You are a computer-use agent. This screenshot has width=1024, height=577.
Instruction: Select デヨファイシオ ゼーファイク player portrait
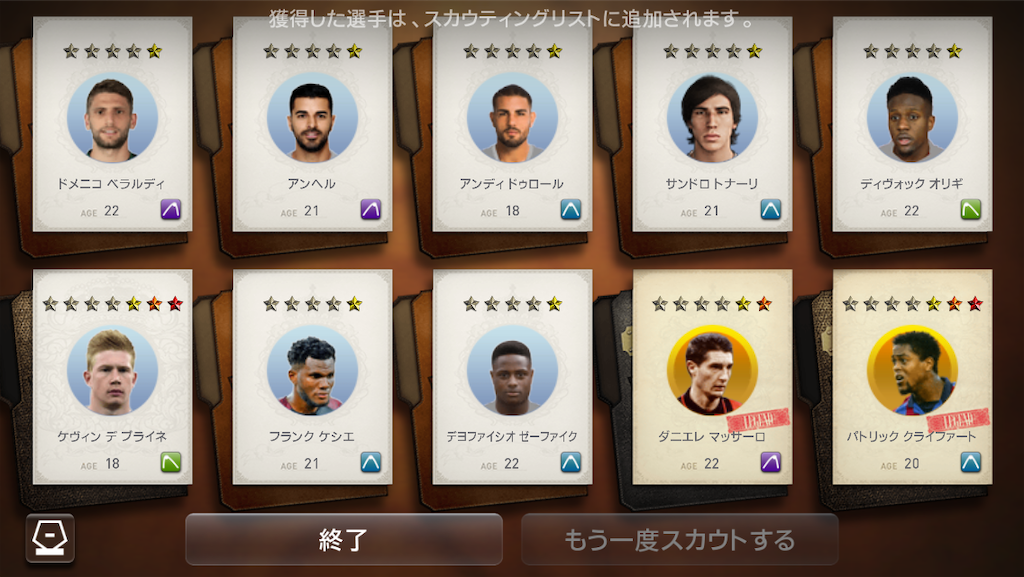pyautogui.click(x=512, y=371)
